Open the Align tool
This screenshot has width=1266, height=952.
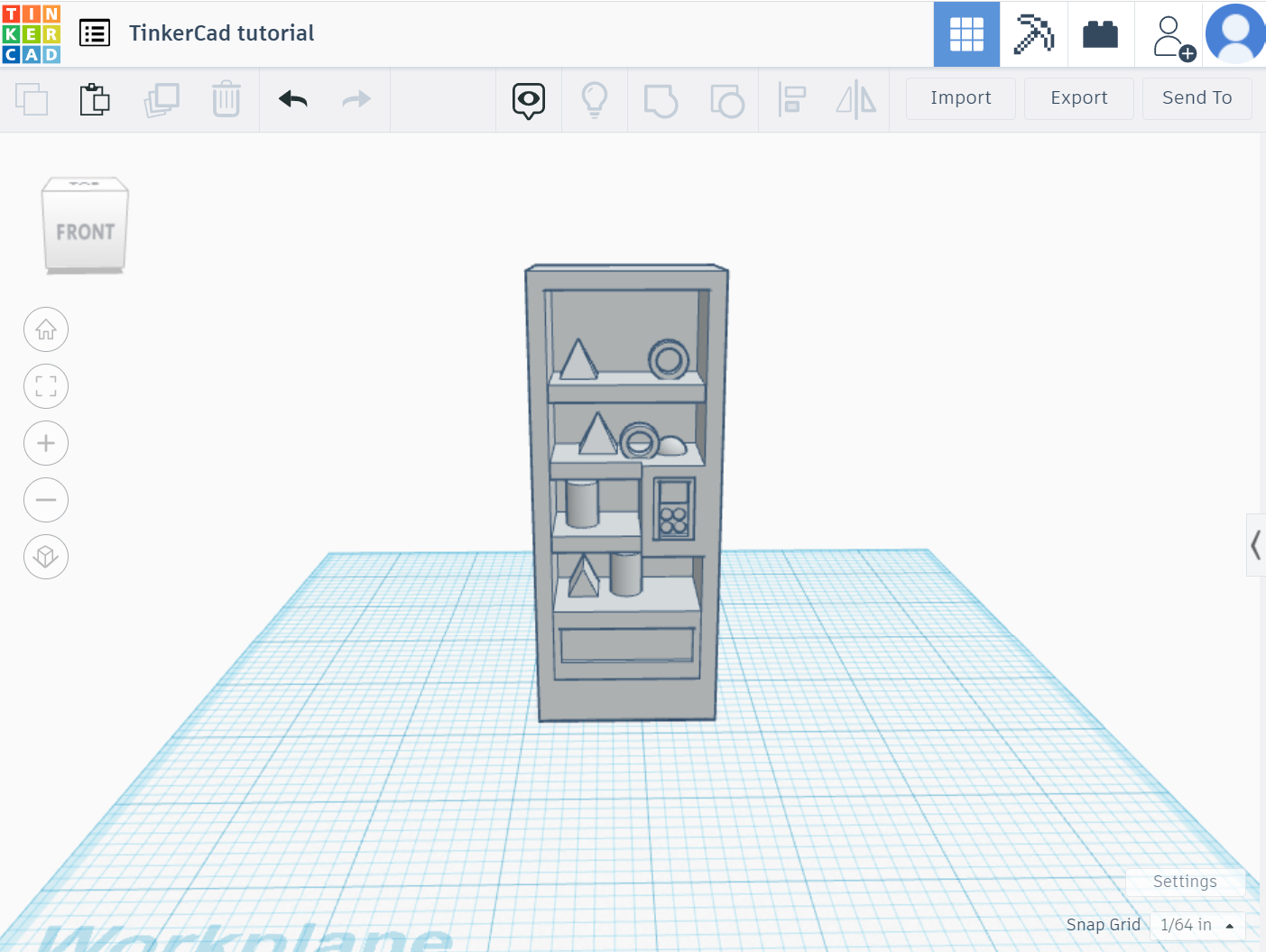(x=792, y=99)
